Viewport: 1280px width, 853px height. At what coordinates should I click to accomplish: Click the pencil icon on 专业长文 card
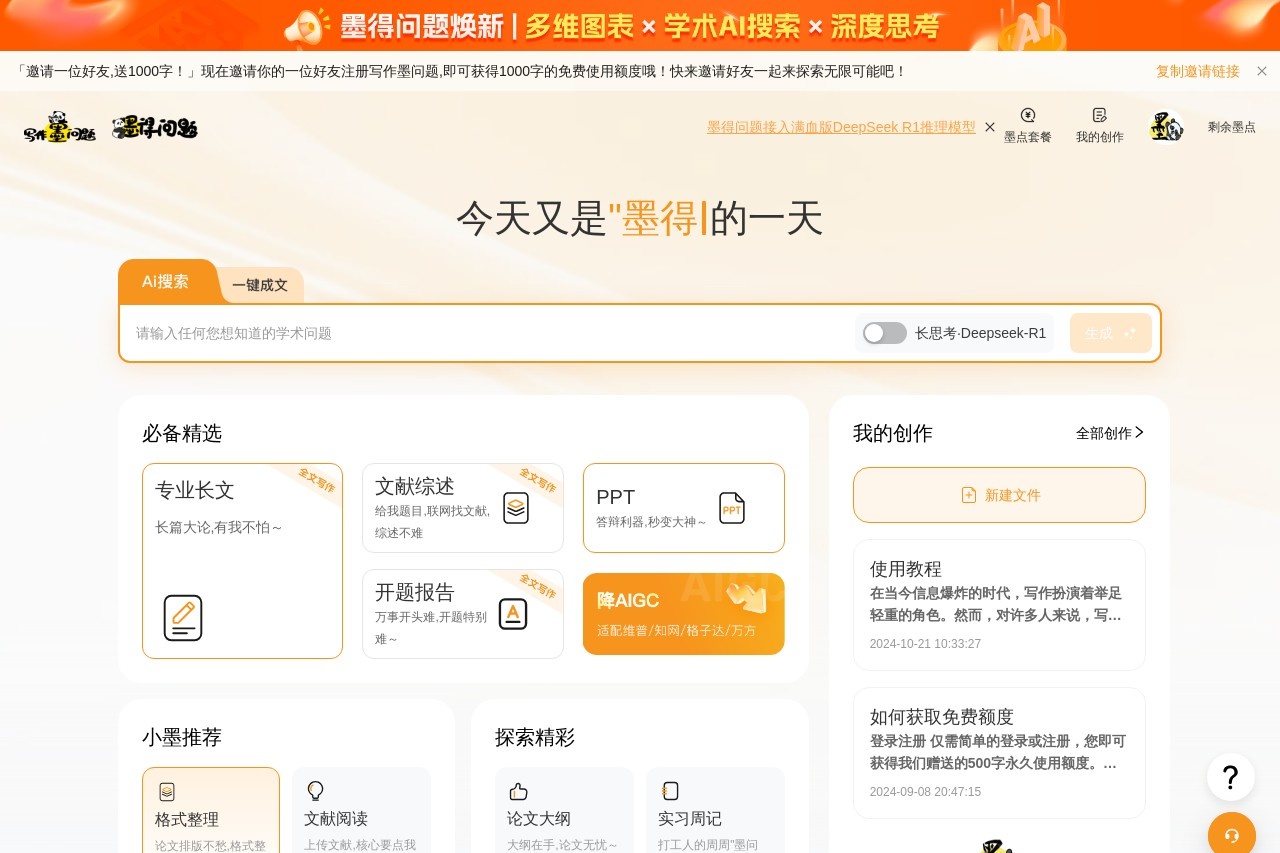[x=183, y=618]
